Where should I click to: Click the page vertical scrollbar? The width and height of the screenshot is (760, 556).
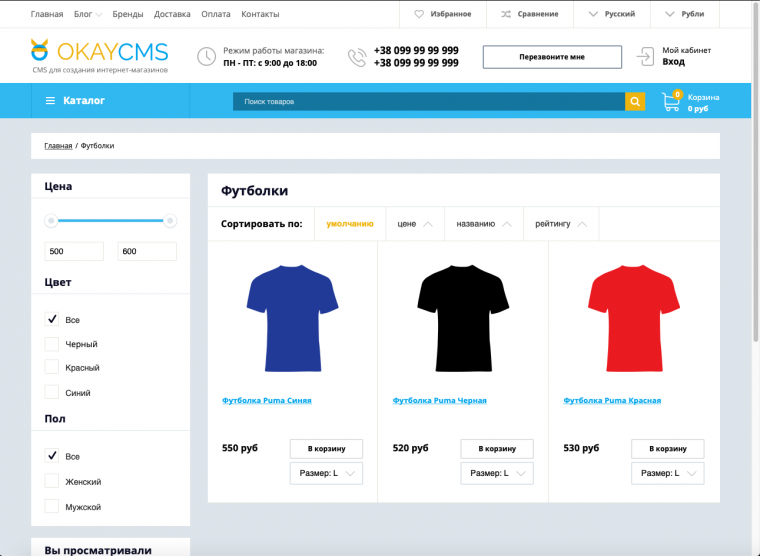tap(756, 172)
